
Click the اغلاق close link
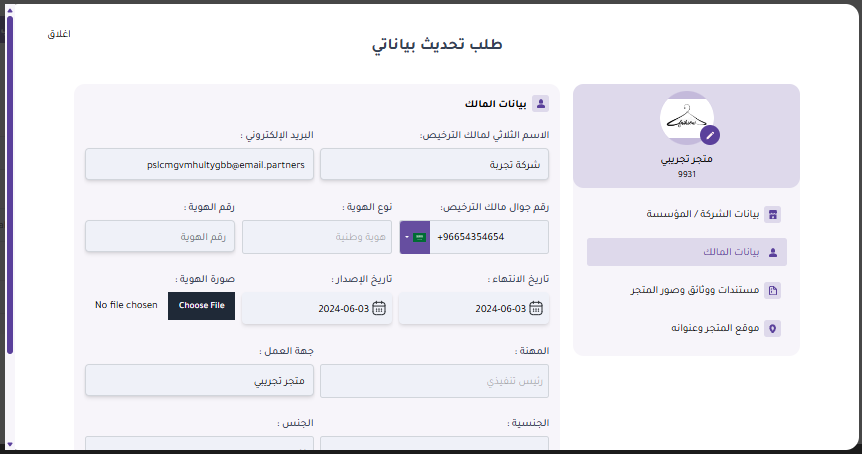tap(59, 34)
